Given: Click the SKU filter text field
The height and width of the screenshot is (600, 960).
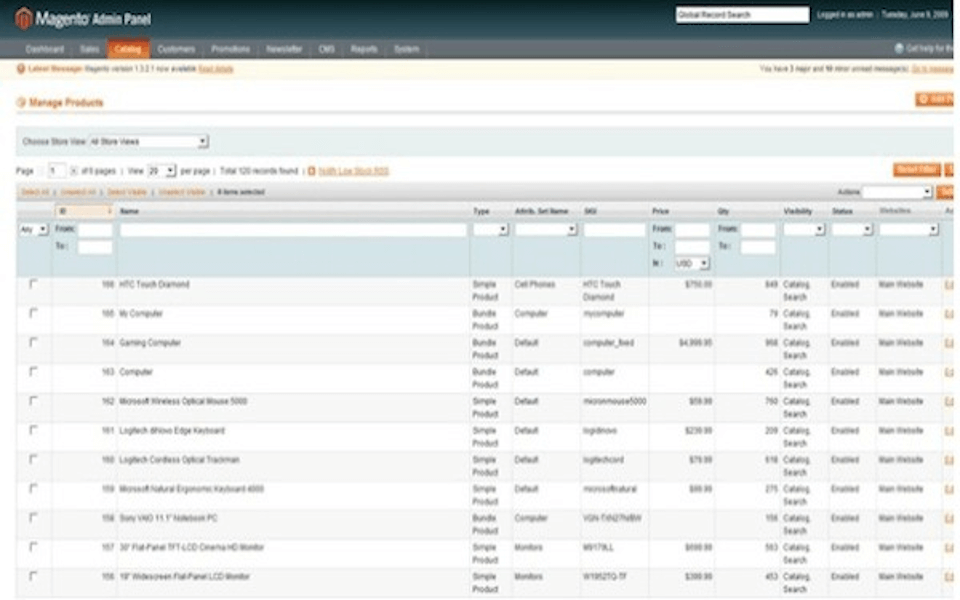Looking at the screenshot, I should [x=614, y=230].
